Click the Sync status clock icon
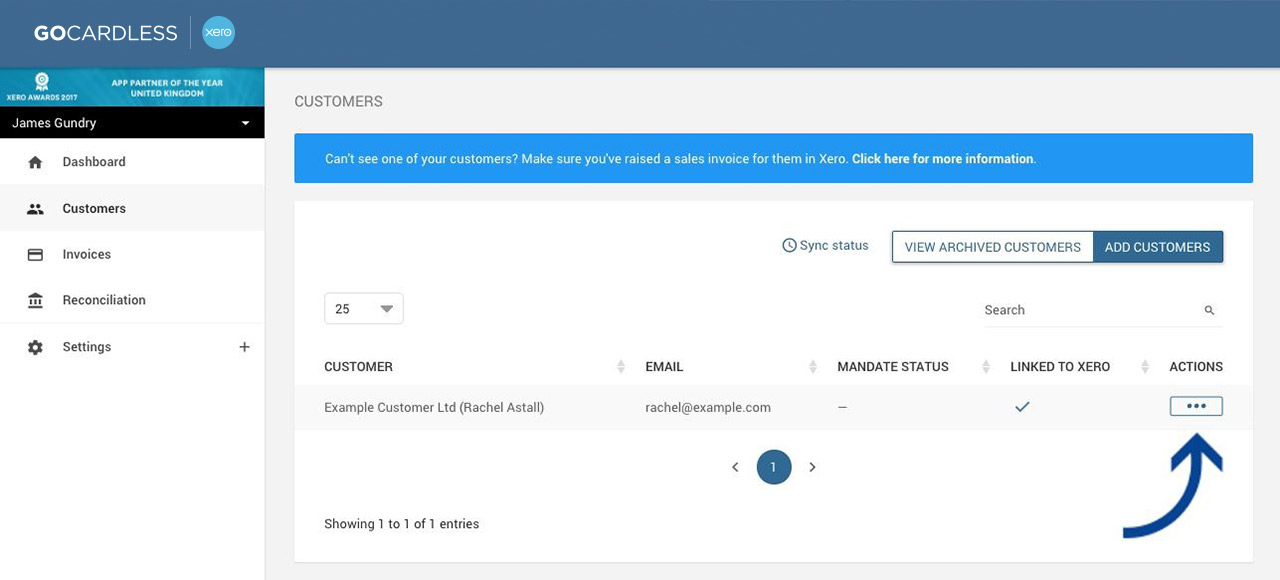 click(789, 246)
